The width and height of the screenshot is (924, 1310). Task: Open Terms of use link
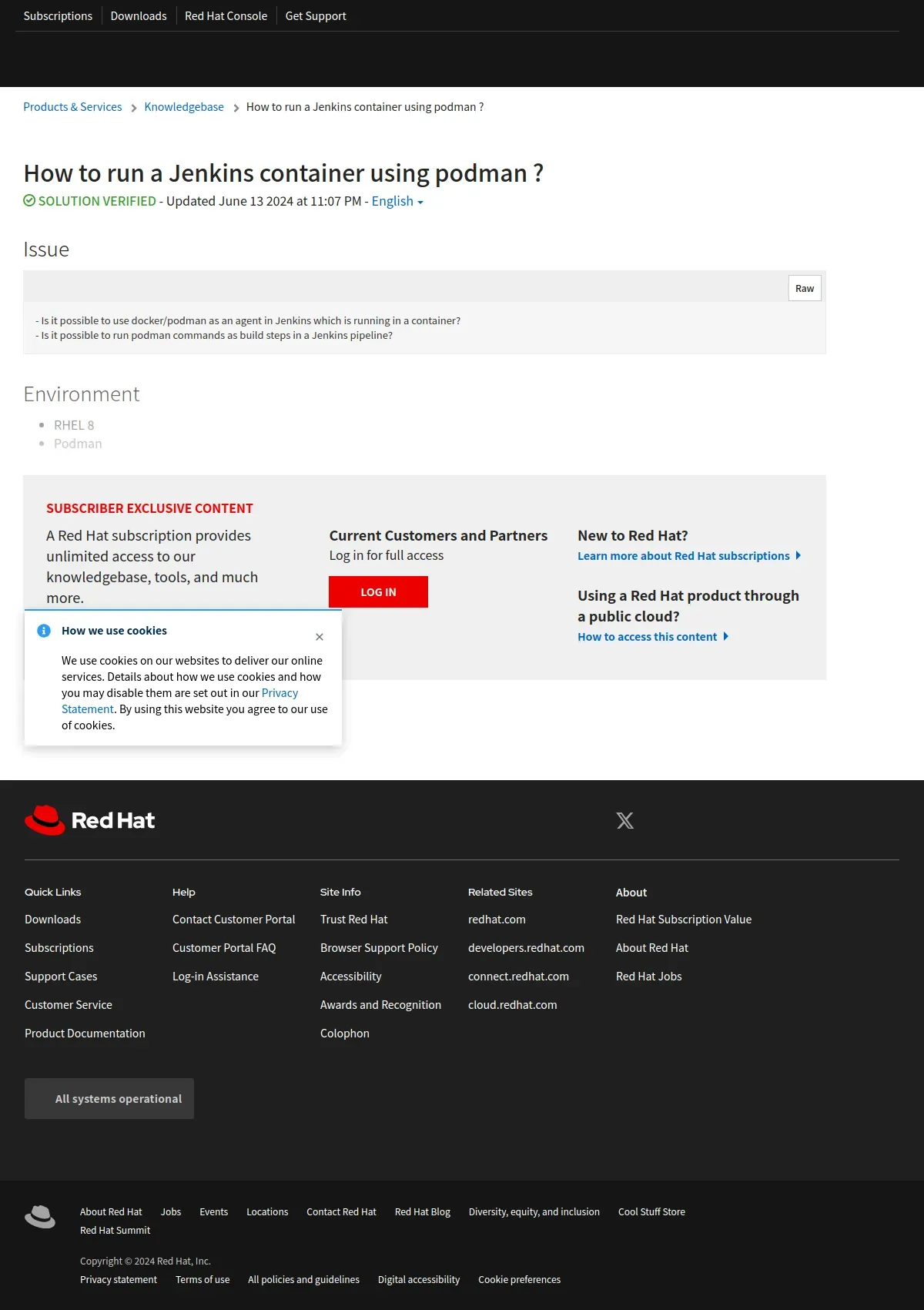tap(203, 1280)
